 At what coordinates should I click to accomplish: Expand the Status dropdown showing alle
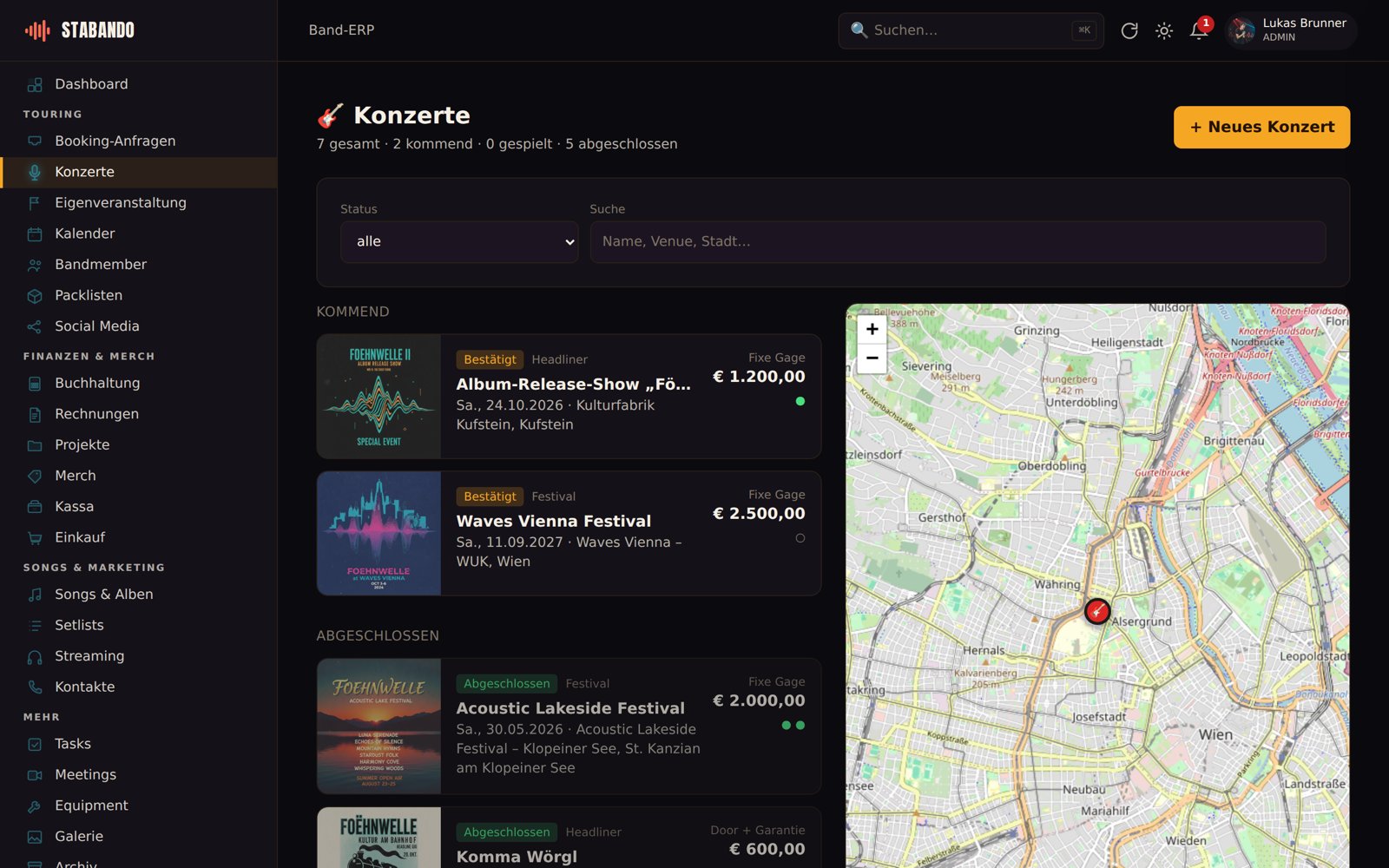click(x=459, y=241)
